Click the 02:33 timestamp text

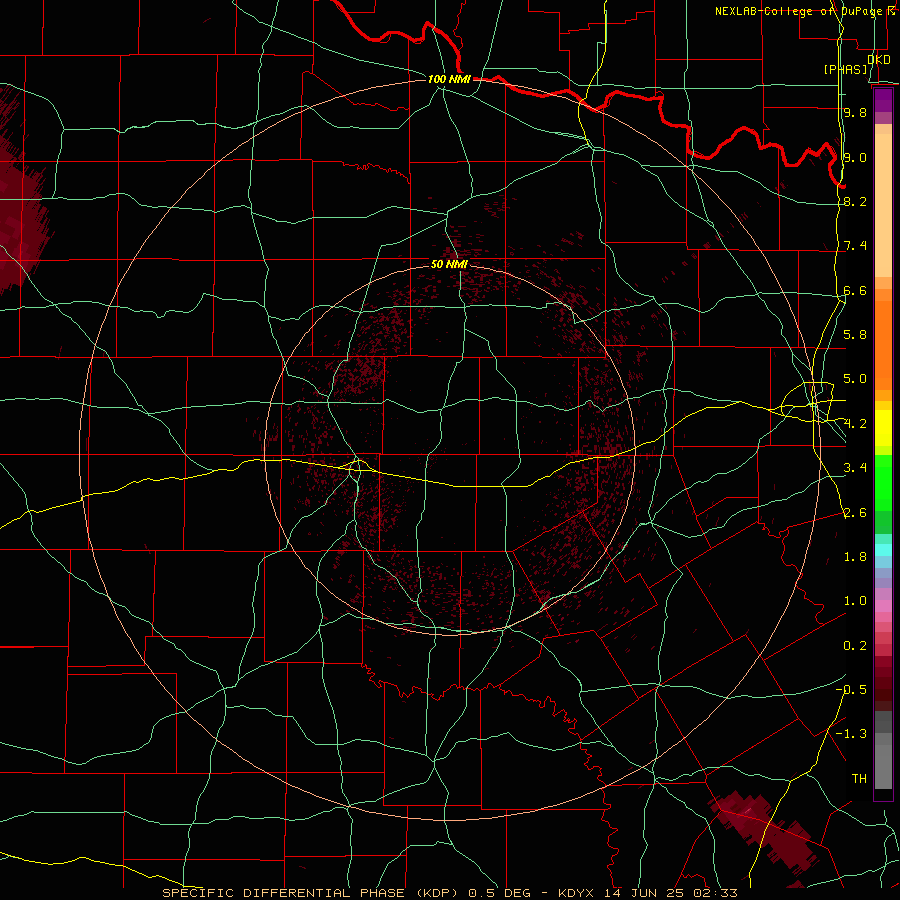pyautogui.click(x=717, y=893)
